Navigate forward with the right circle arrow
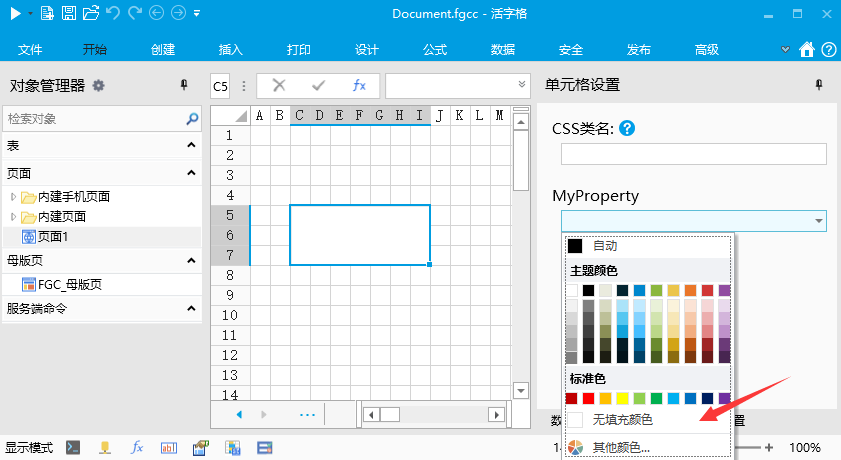 178,13
